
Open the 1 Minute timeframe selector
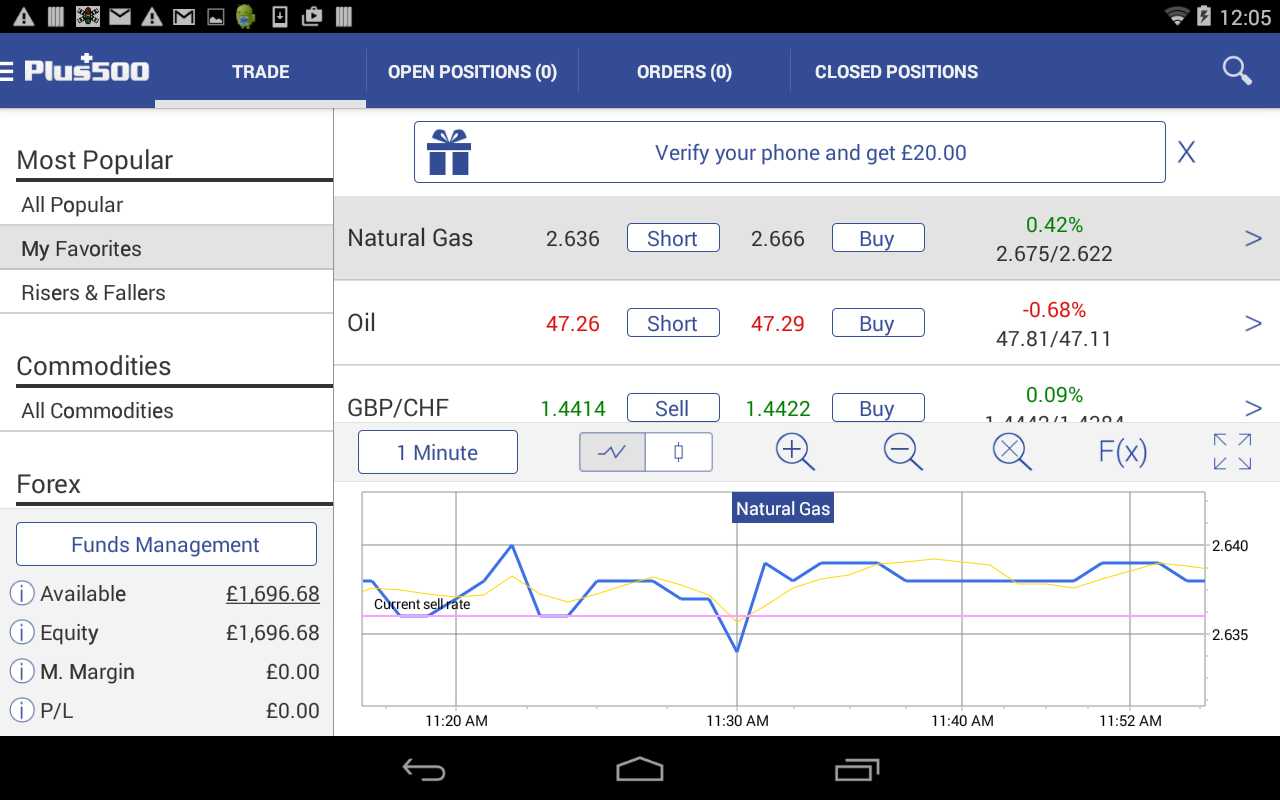point(438,452)
